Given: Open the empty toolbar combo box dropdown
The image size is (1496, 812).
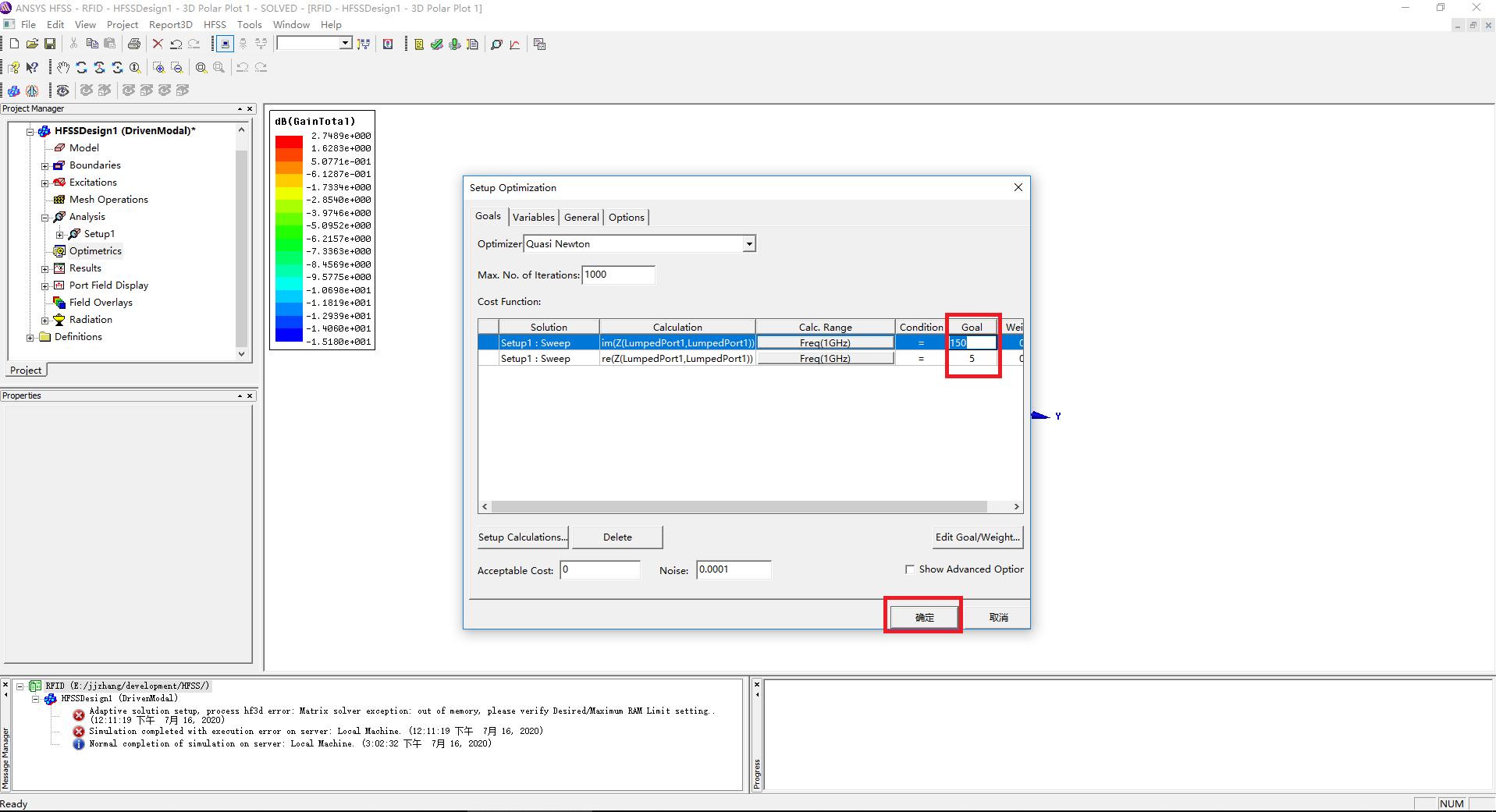Looking at the screenshot, I should (345, 44).
